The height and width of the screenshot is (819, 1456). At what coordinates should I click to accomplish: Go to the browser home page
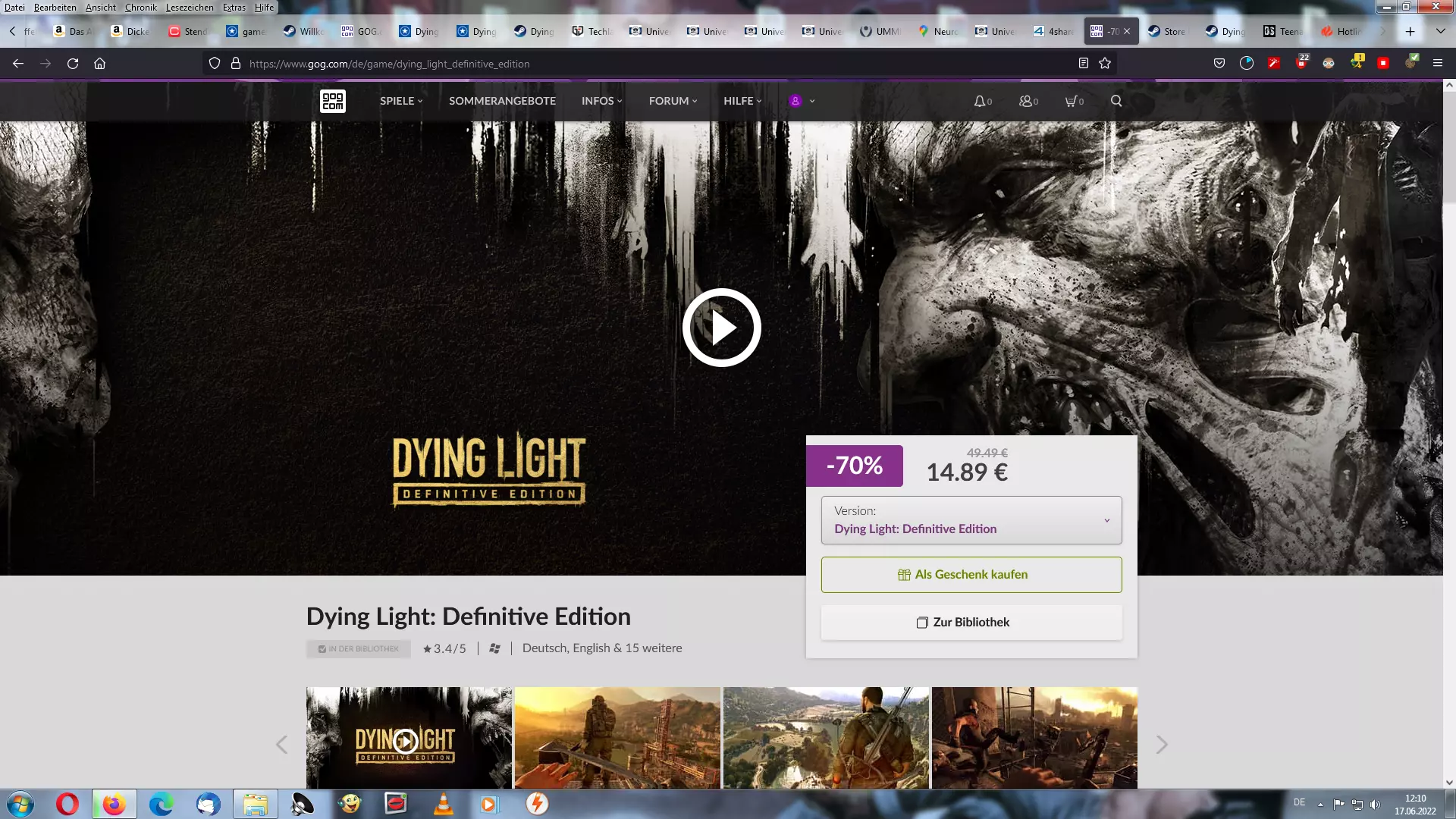click(99, 64)
